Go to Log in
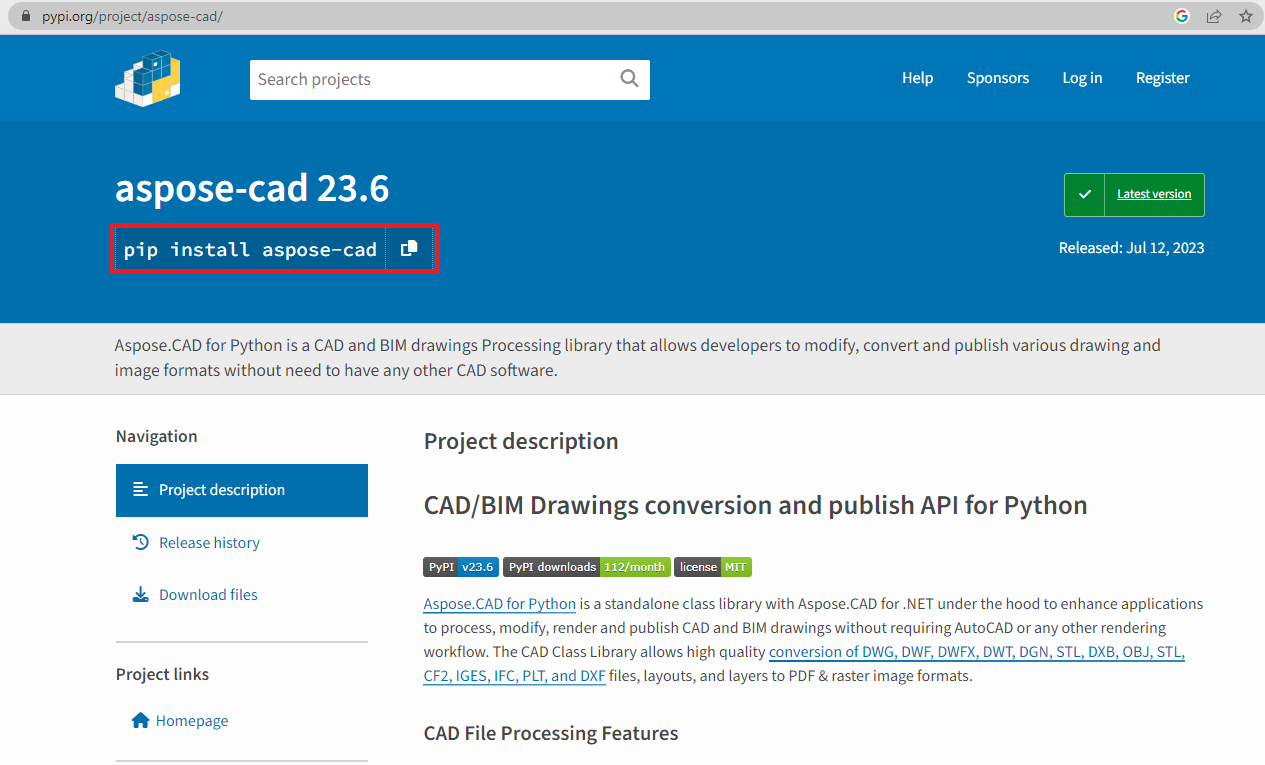Screen dimensions: 1265x765 point(1082,78)
